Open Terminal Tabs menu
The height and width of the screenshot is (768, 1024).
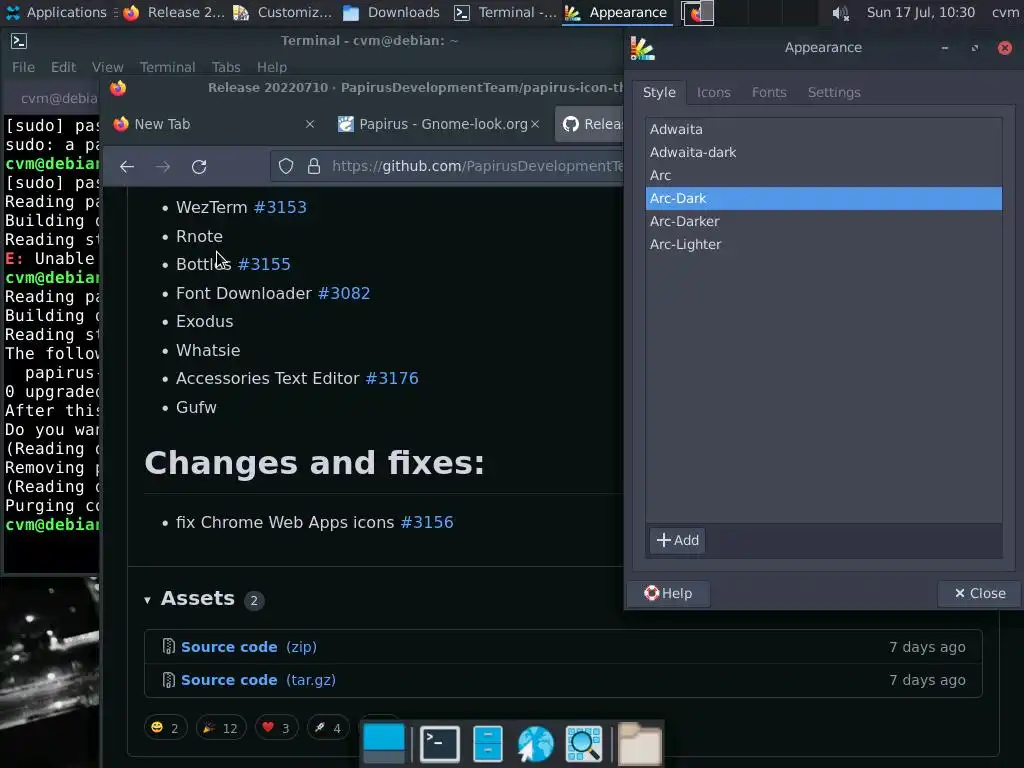tap(226, 67)
